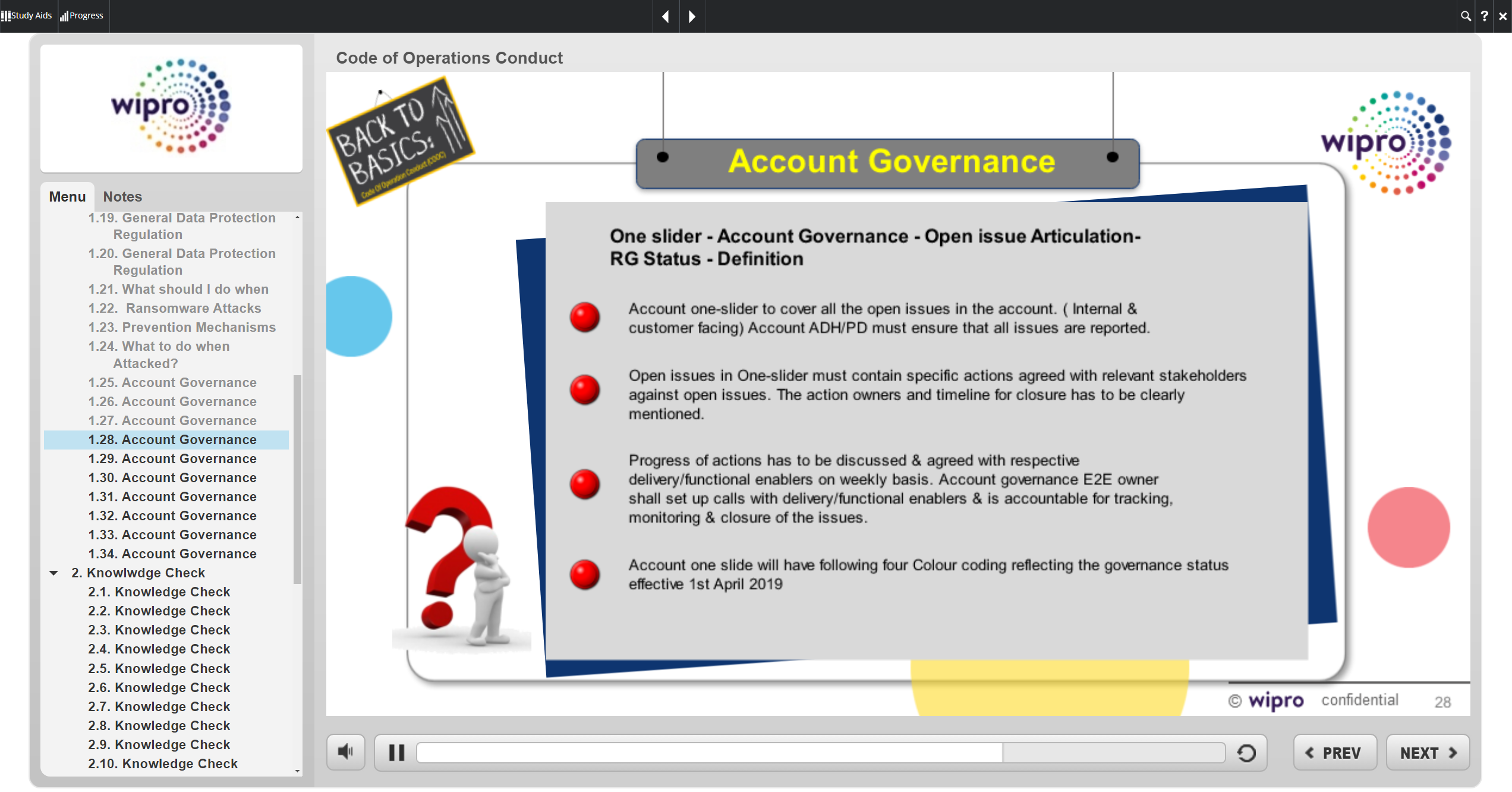This screenshot has width=1512, height=792.
Task: Switch to the Menu tab
Action: click(67, 197)
